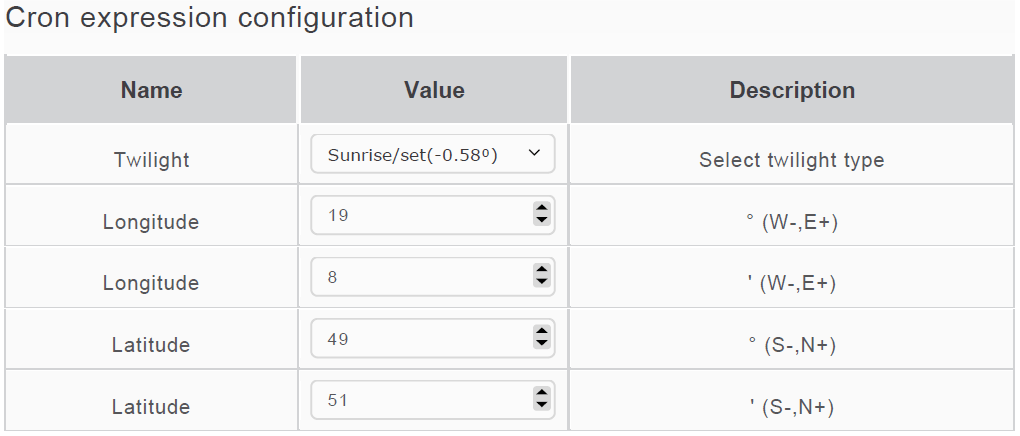Click the Value column header
Image resolution: width=1020 pixels, height=436 pixels.
point(434,90)
